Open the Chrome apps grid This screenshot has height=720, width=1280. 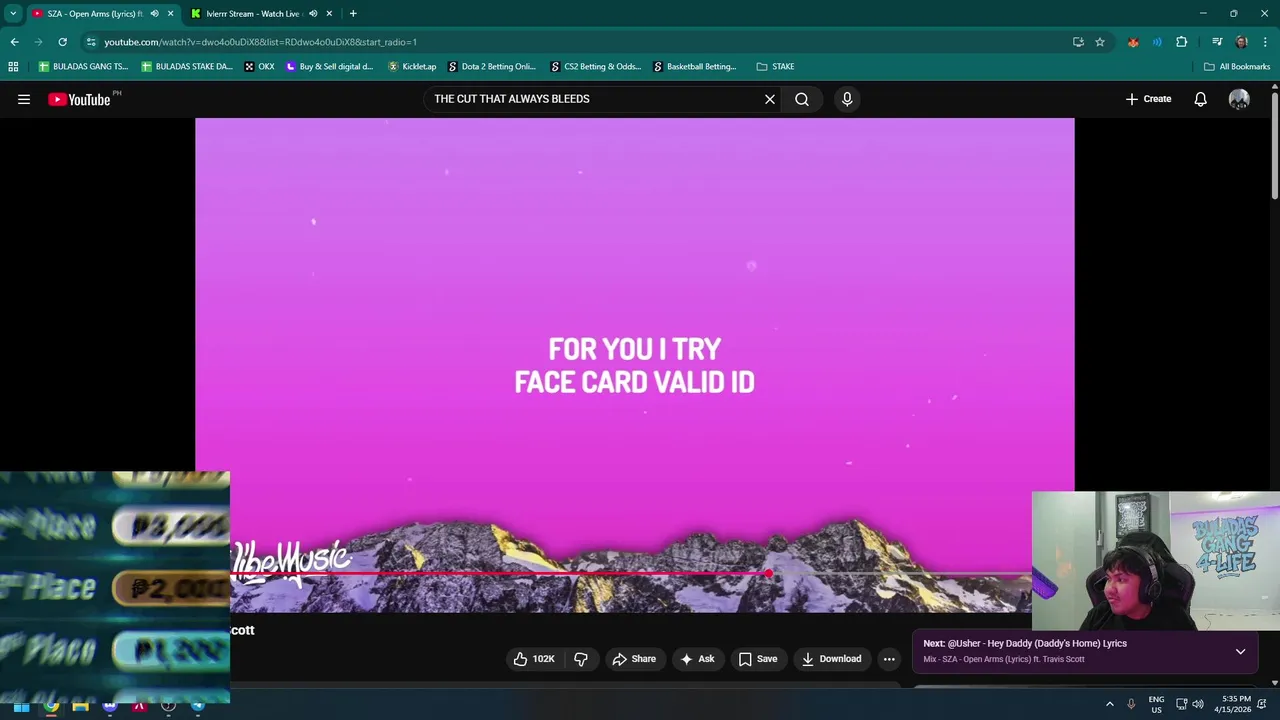click(x=13, y=67)
